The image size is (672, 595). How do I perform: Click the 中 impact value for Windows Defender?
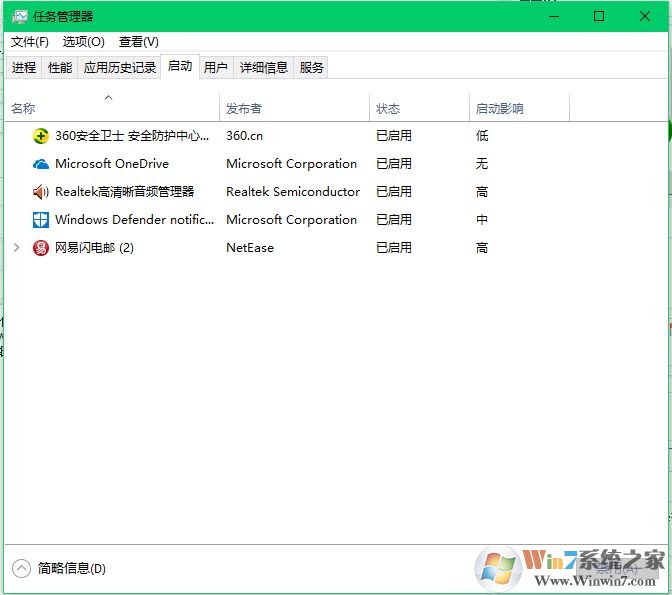point(482,220)
